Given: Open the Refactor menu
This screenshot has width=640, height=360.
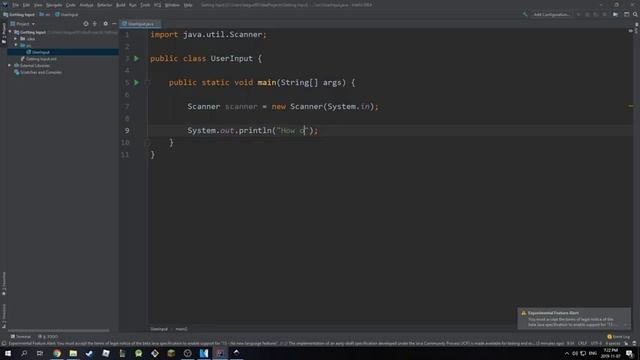Looking at the screenshot, I should (x=104, y=5).
